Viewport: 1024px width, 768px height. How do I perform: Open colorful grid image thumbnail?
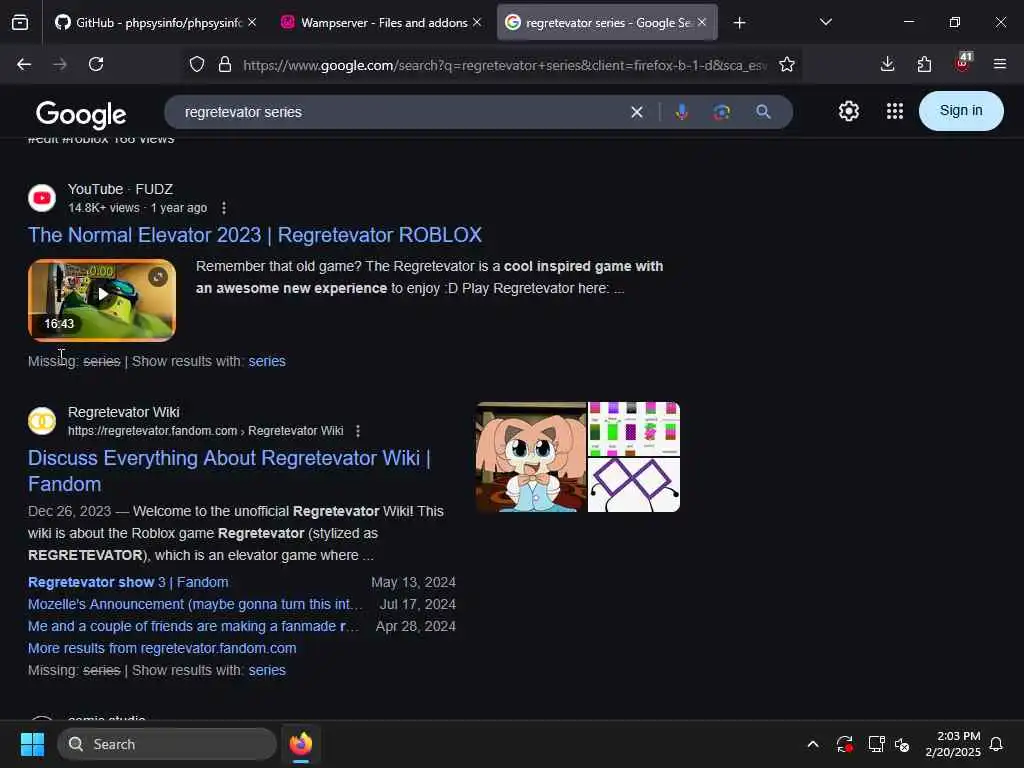click(634, 429)
